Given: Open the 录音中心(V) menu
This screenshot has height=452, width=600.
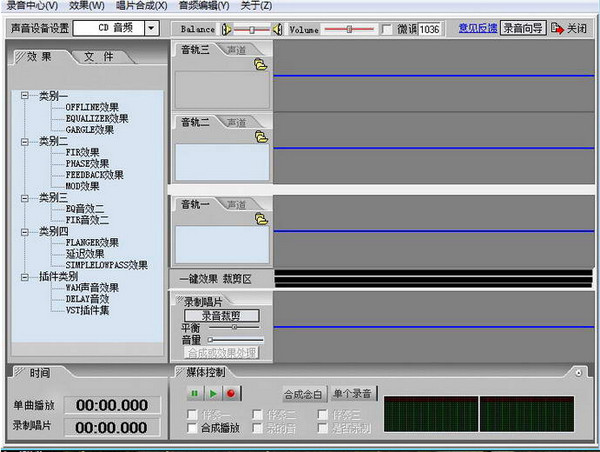Looking at the screenshot, I should 33,6.
